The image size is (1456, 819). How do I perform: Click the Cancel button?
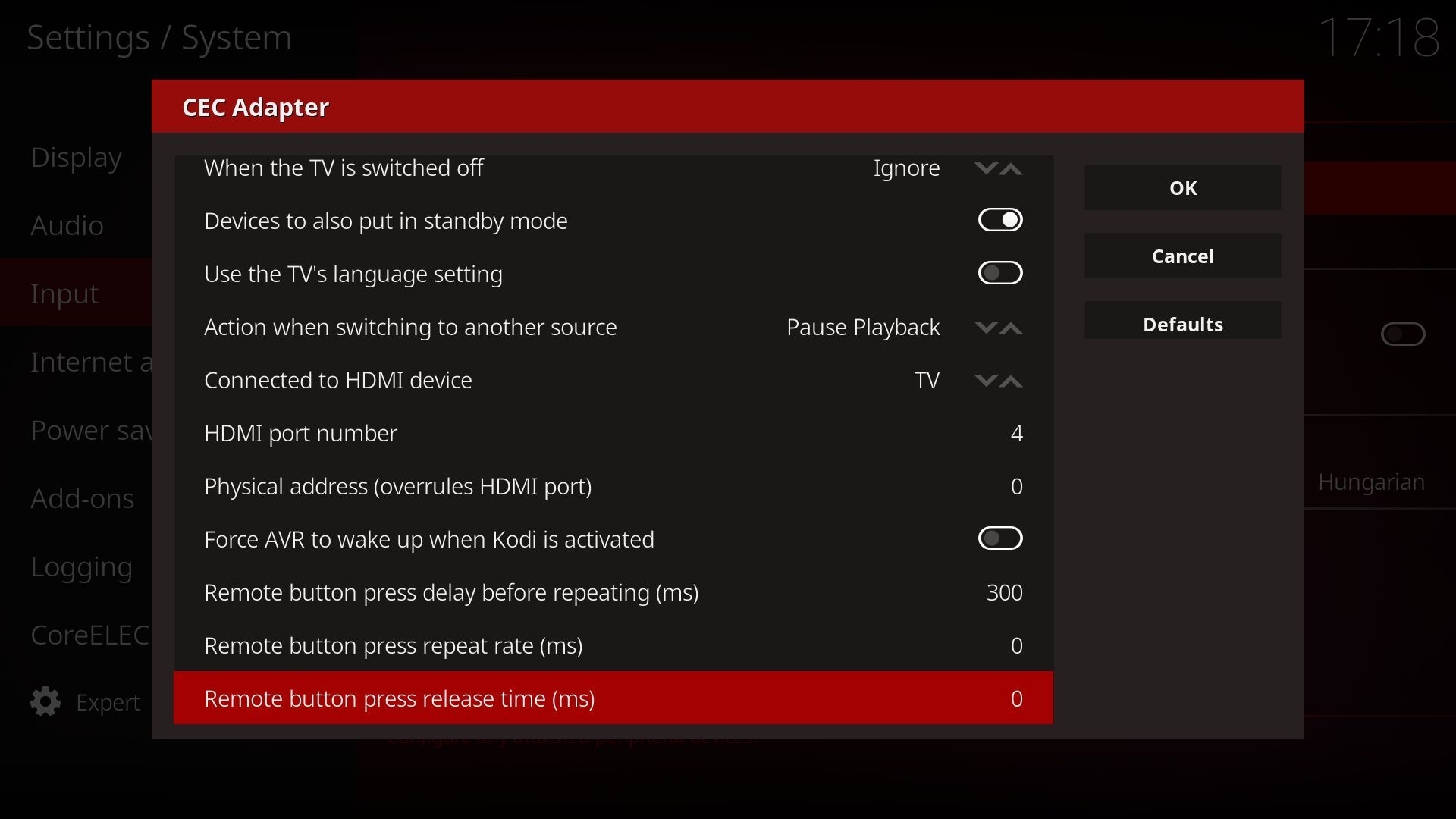coord(1182,256)
